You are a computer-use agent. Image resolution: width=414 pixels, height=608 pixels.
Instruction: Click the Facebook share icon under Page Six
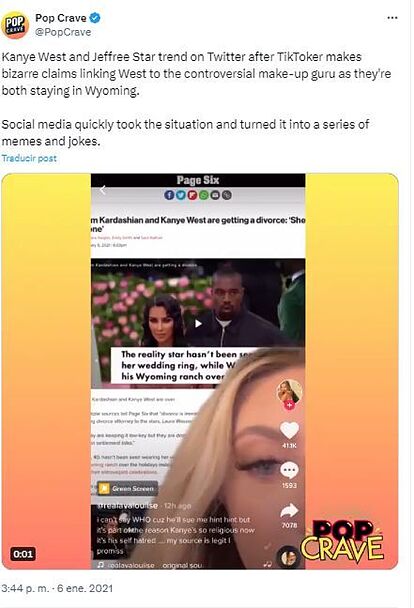[169, 195]
